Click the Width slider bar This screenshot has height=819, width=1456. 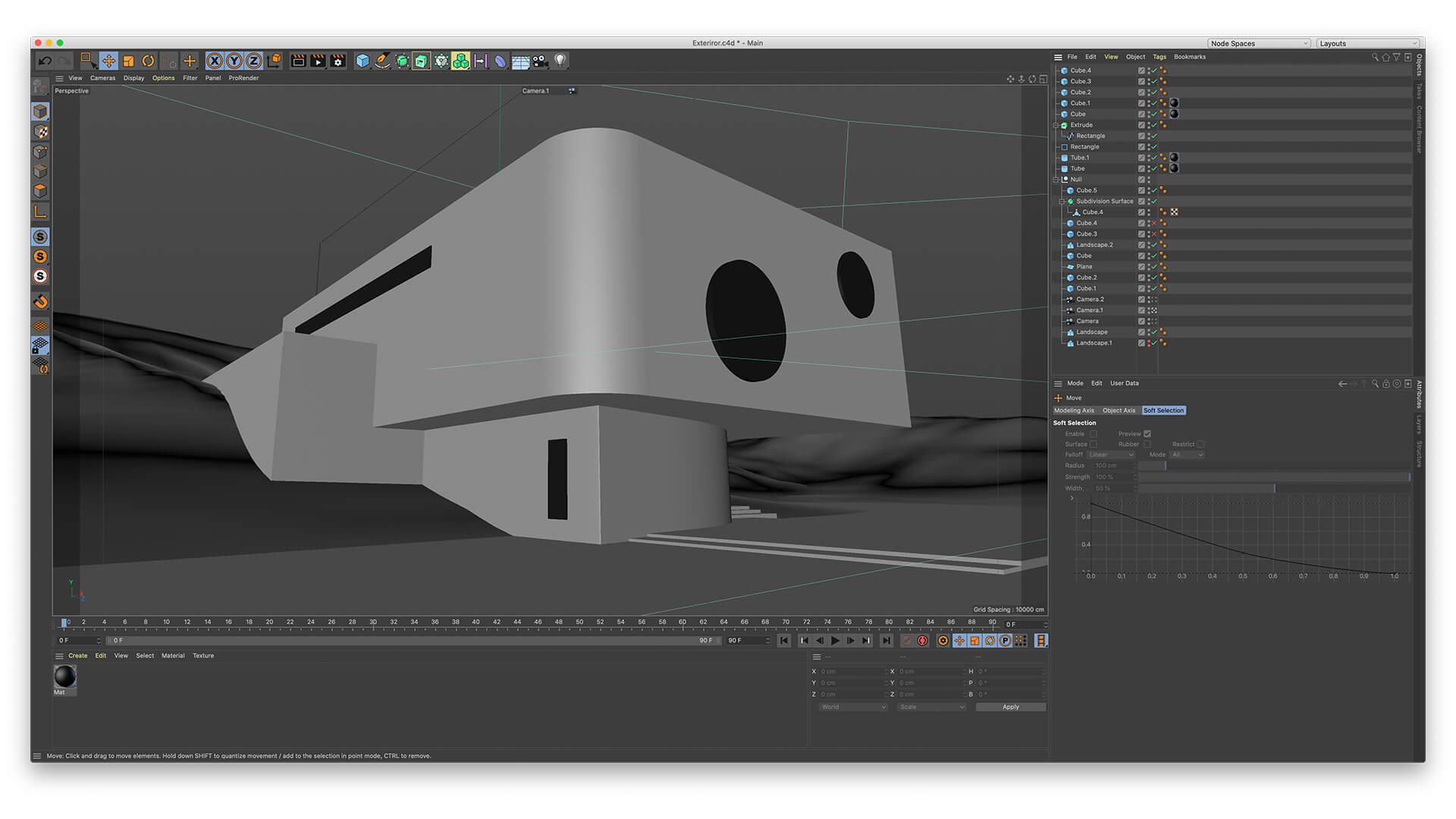coord(1274,488)
